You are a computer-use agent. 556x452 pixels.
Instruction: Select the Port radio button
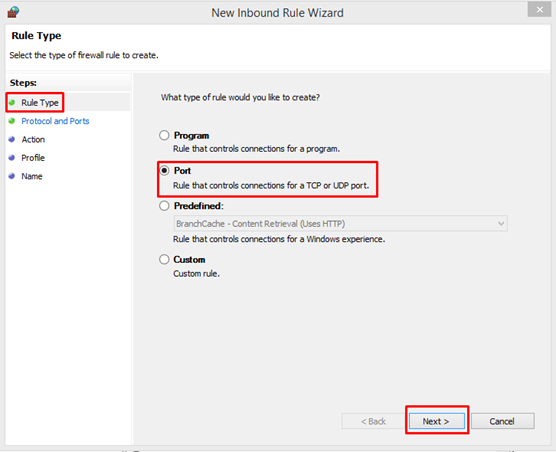pos(164,171)
